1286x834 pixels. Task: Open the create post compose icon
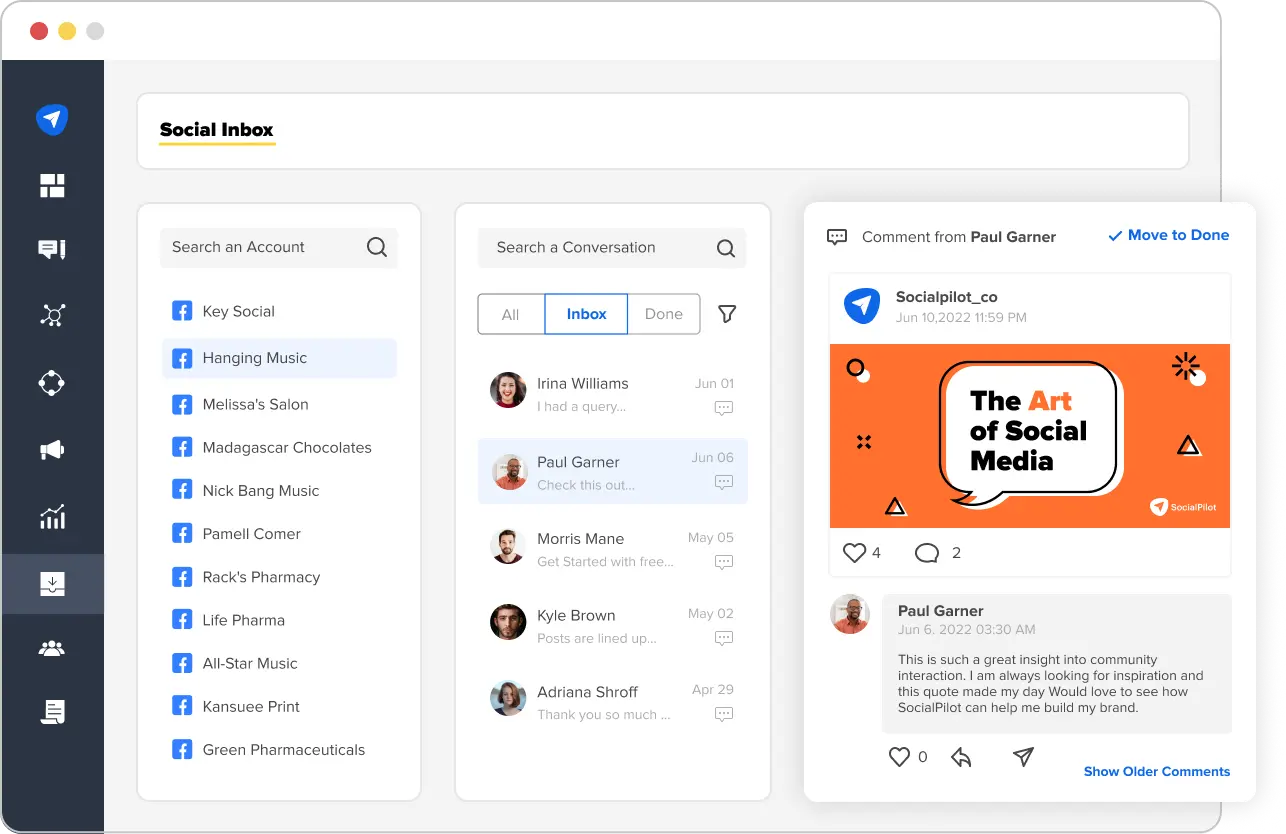point(52,250)
